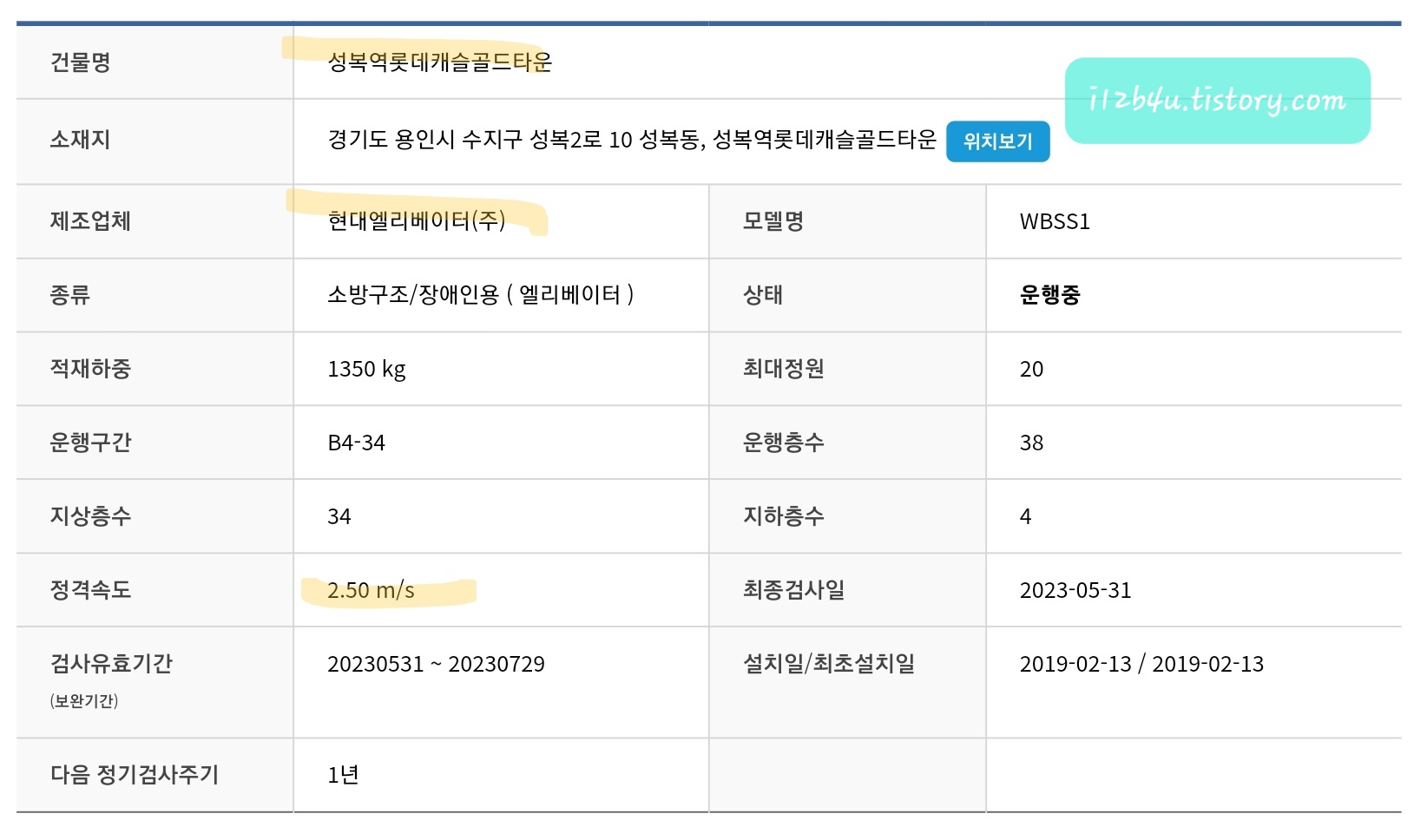Select 지상층수 value 34
Viewport: 1427px width, 840px height.
click(339, 517)
